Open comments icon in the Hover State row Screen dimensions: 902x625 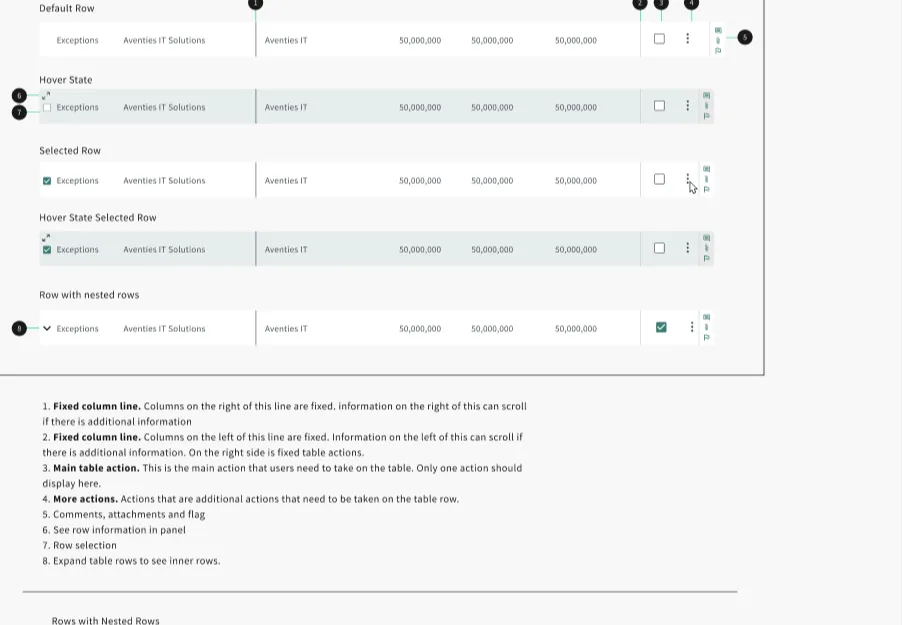coord(706,95)
